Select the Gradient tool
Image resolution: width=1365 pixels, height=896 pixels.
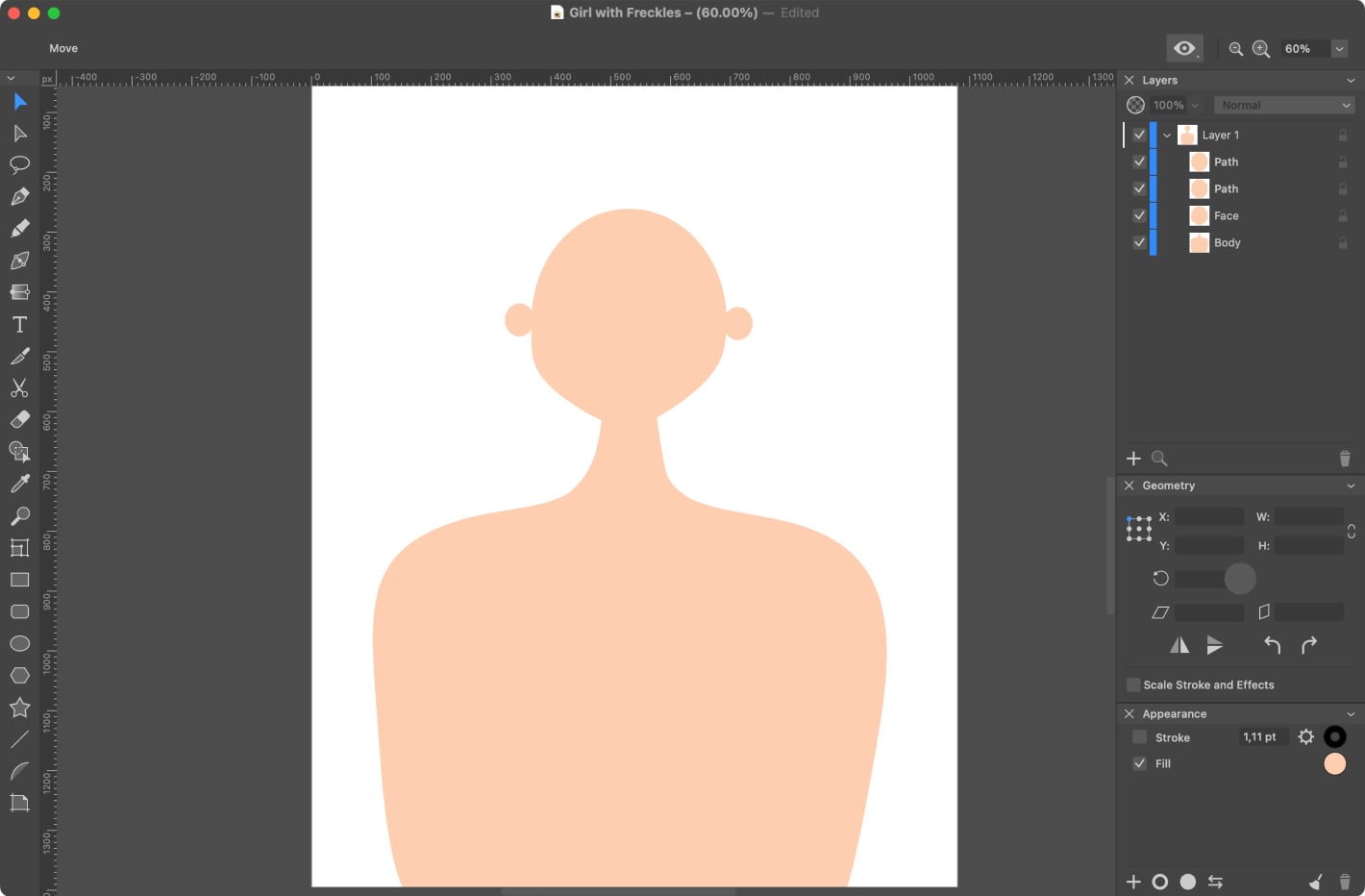pyautogui.click(x=19, y=292)
